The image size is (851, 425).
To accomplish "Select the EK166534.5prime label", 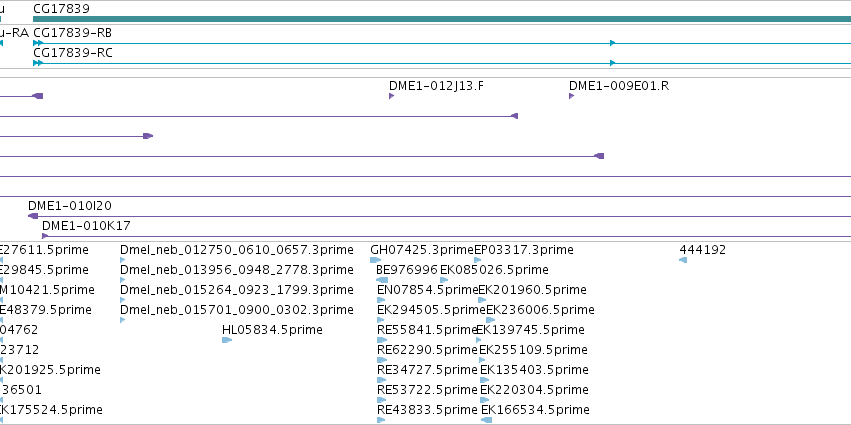I will (x=536, y=410).
